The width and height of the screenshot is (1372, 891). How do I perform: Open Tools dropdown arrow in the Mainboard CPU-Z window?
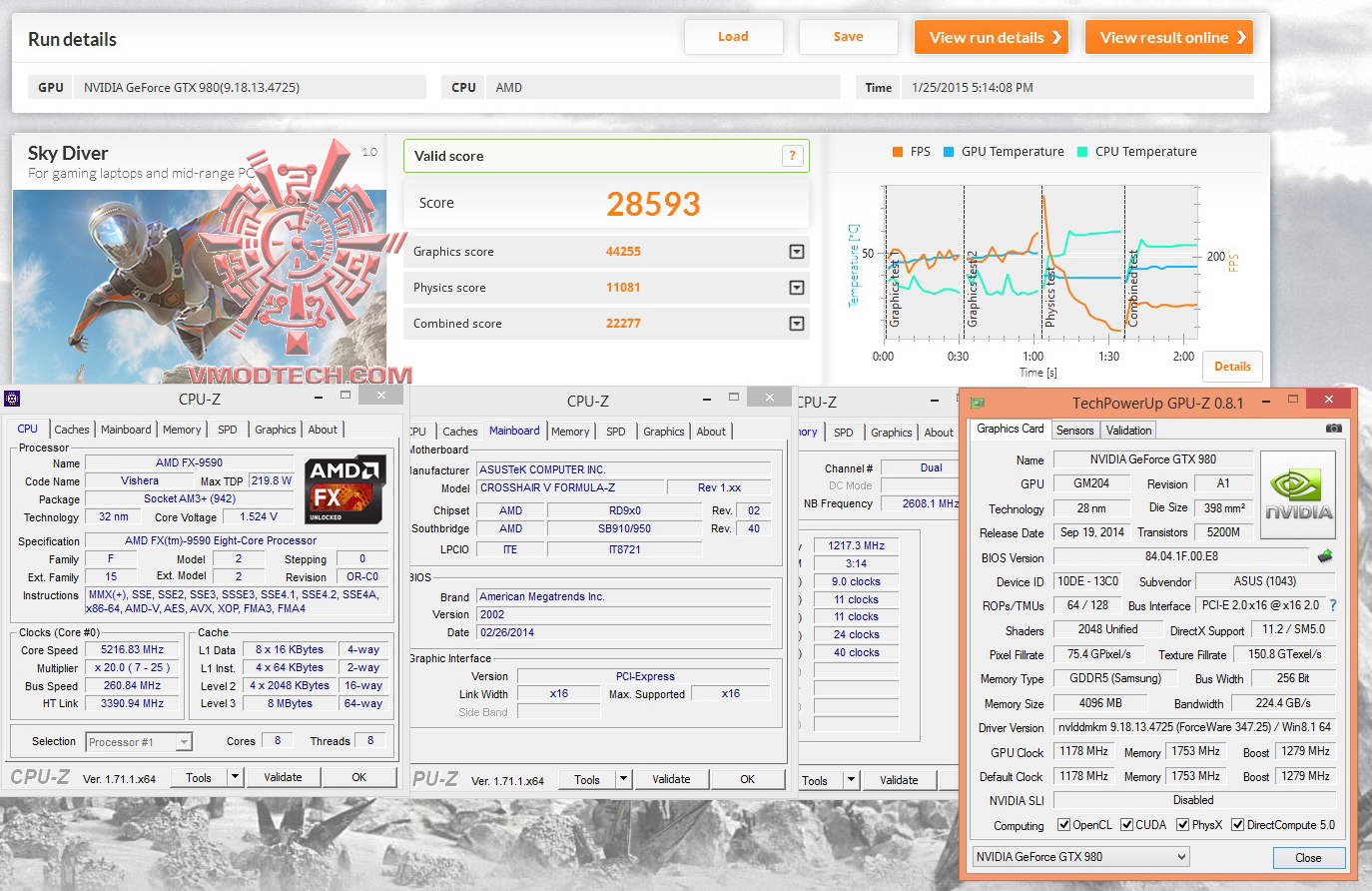click(623, 779)
